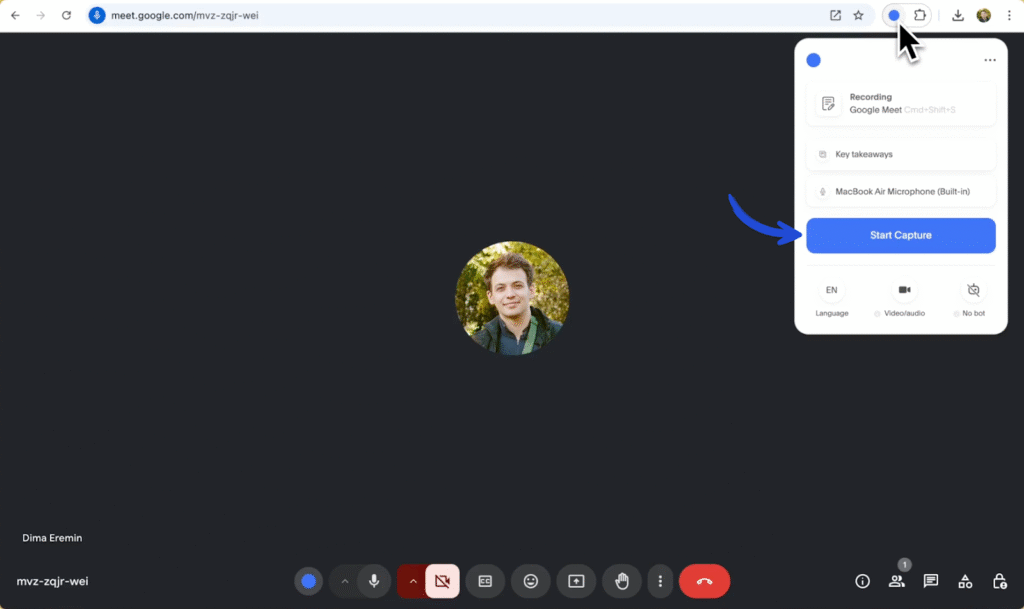Turn on closed captions
This screenshot has width=1024, height=609.
[485, 581]
